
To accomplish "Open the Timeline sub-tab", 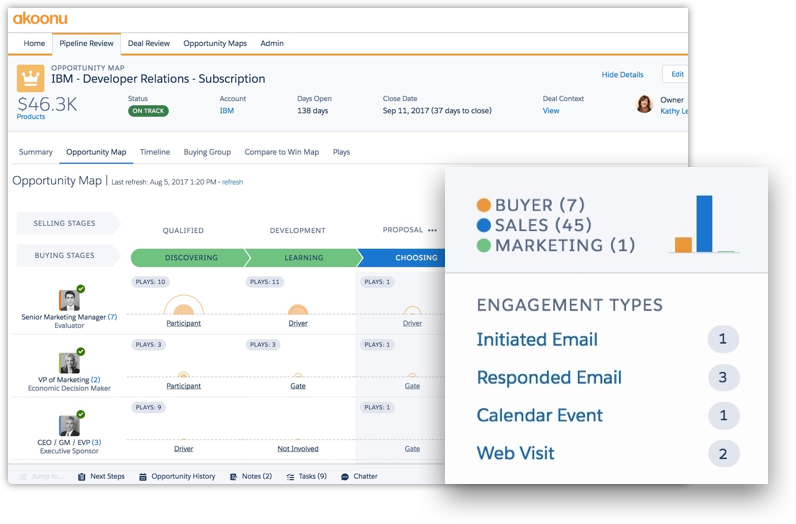I will pyautogui.click(x=155, y=152).
